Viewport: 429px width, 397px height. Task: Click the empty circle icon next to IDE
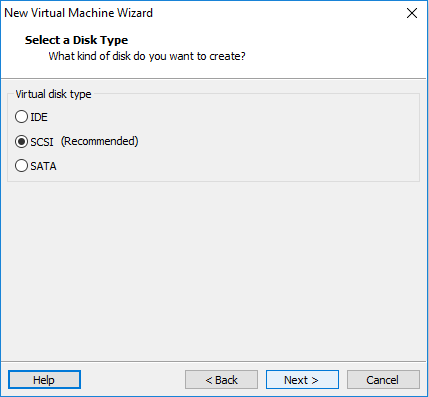(x=21, y=117)
